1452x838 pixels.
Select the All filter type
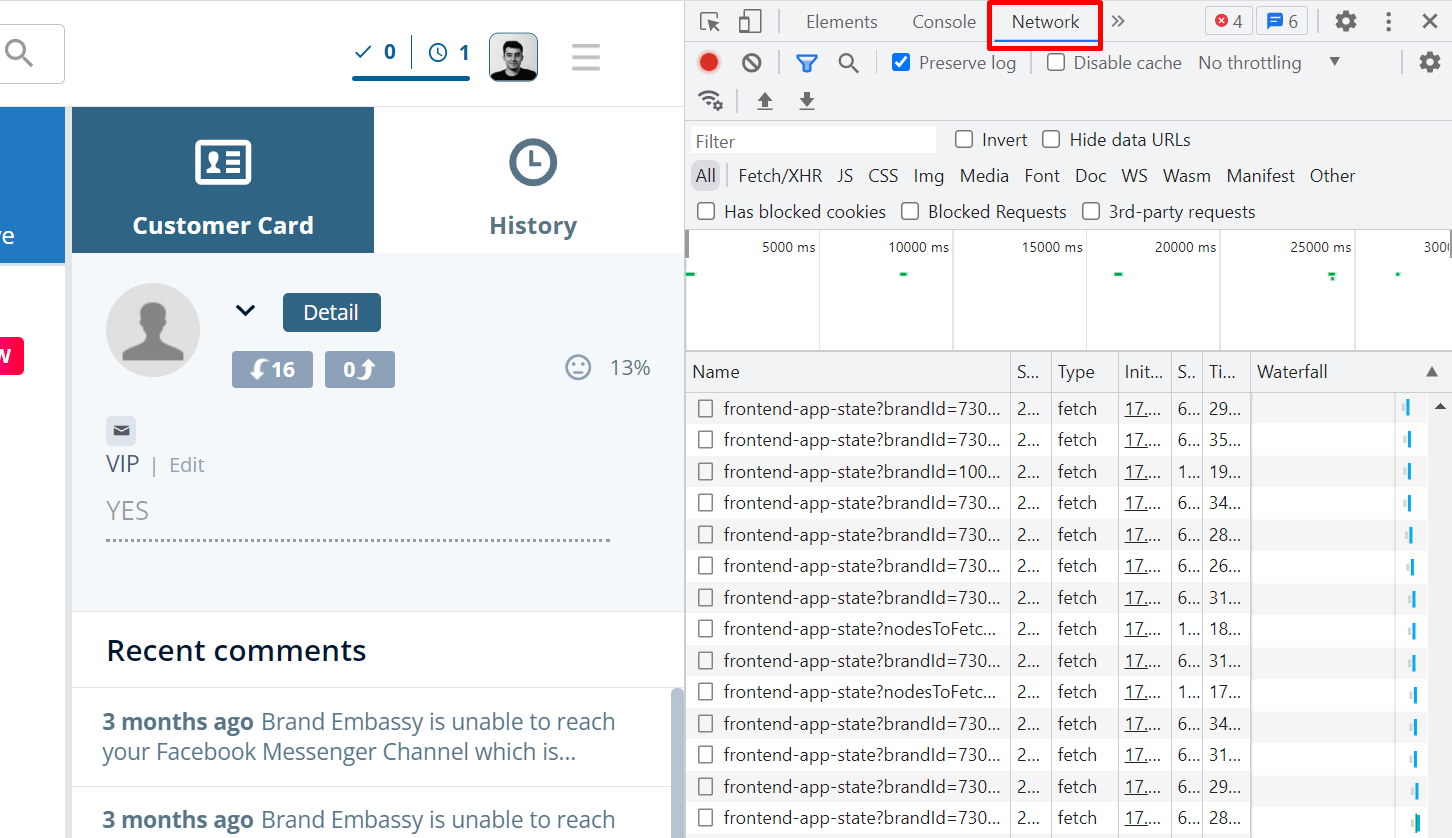(706, 176)
